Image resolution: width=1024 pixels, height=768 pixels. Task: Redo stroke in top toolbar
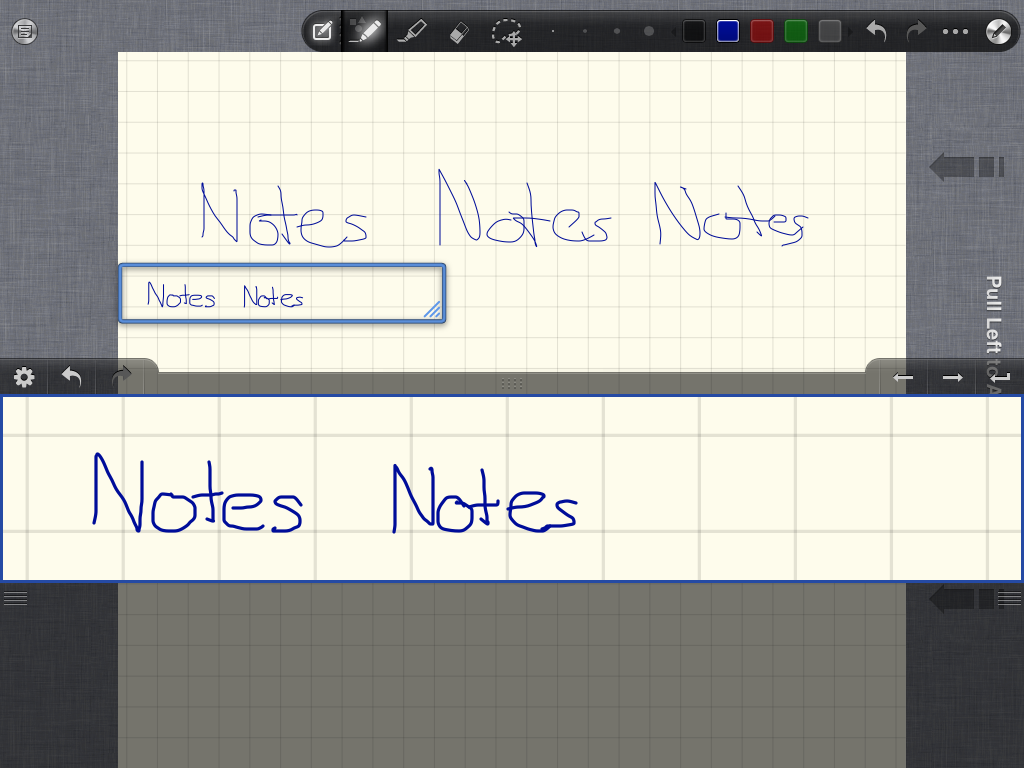pyautogui.click(x=916, y=31)
